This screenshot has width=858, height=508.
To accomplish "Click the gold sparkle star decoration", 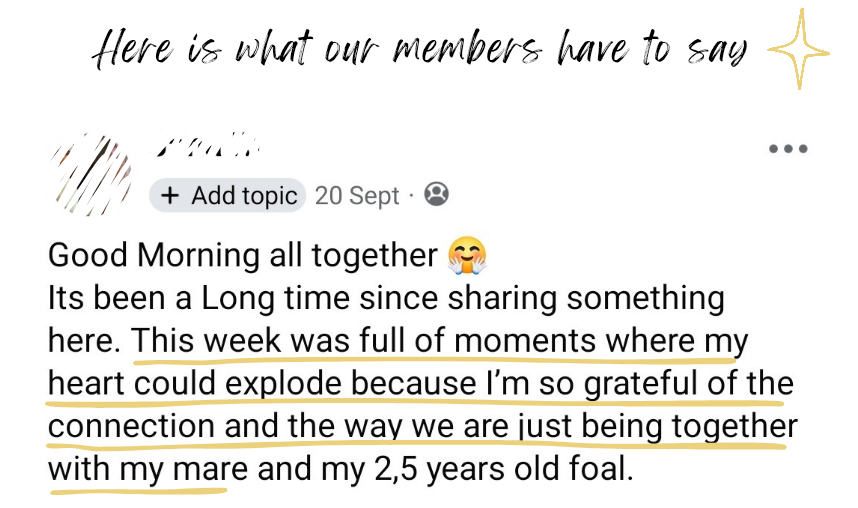I will tap(796, 50).
